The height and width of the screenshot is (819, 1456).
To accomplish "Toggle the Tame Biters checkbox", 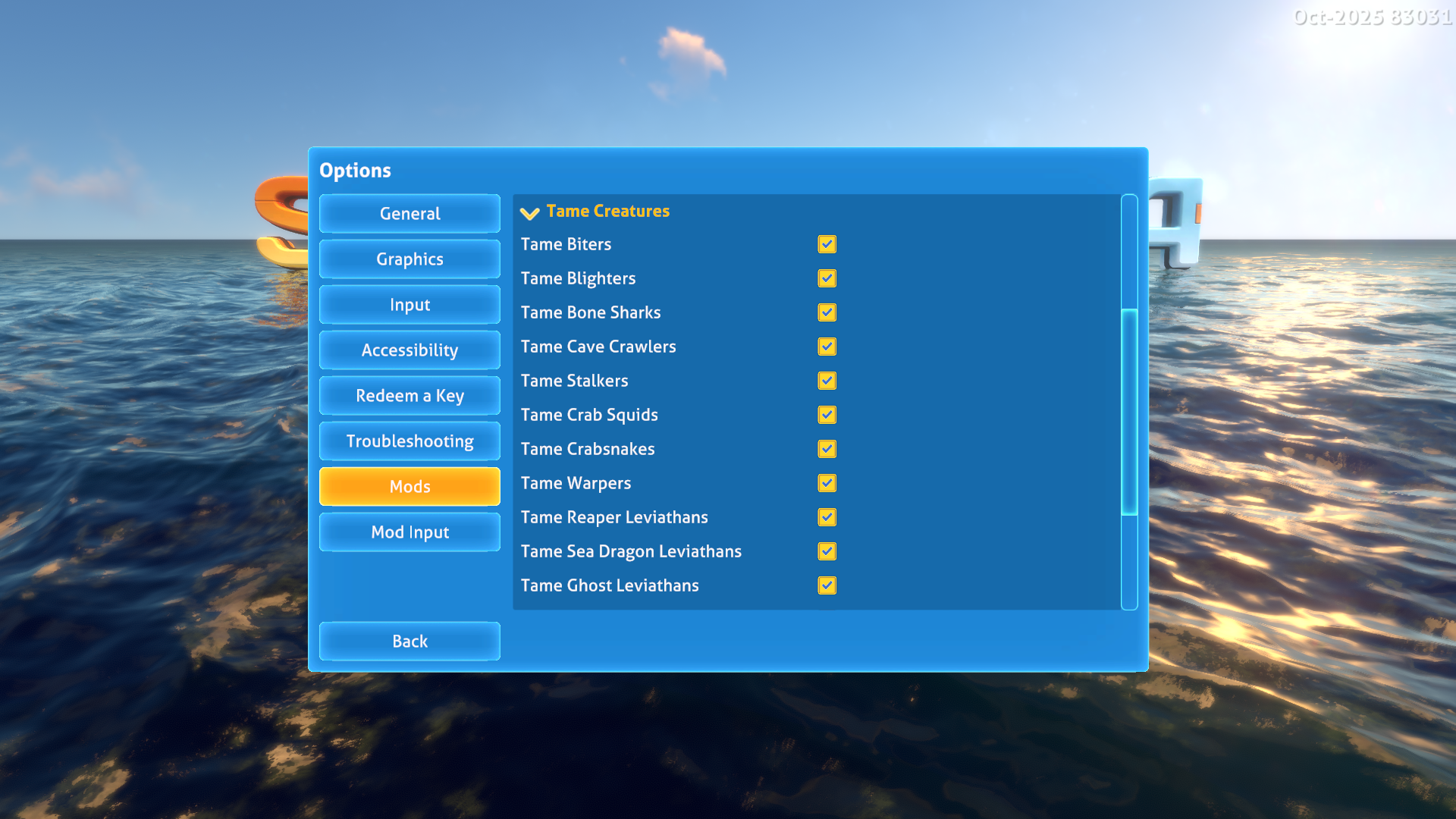I will coord(827,244).
